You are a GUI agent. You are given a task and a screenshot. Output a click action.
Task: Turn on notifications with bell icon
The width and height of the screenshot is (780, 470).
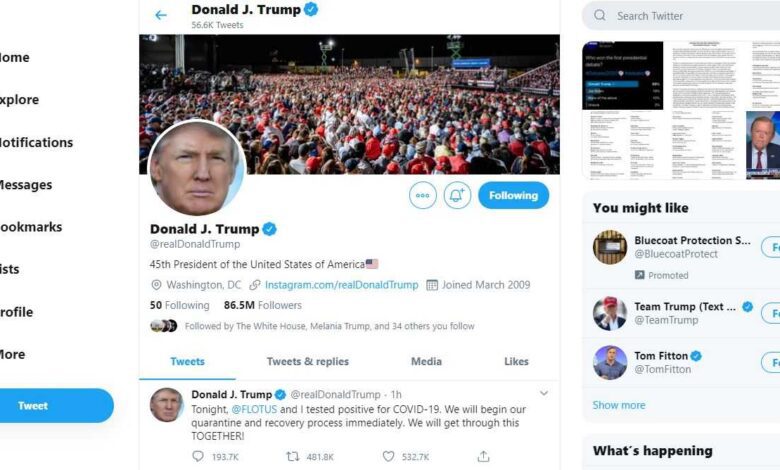click(x=457, y=195)
